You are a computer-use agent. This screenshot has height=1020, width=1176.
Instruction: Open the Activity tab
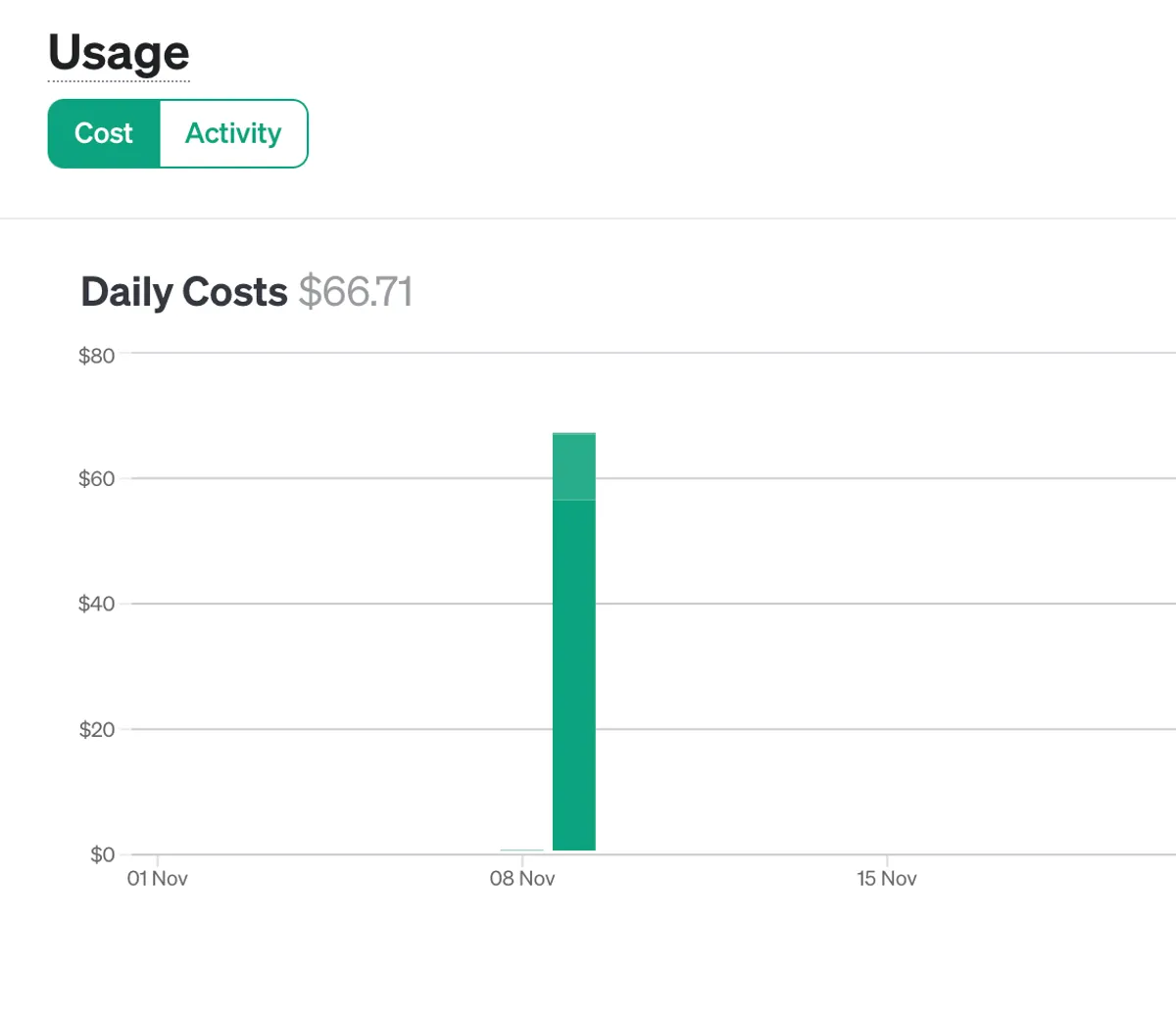click(233, 133)
